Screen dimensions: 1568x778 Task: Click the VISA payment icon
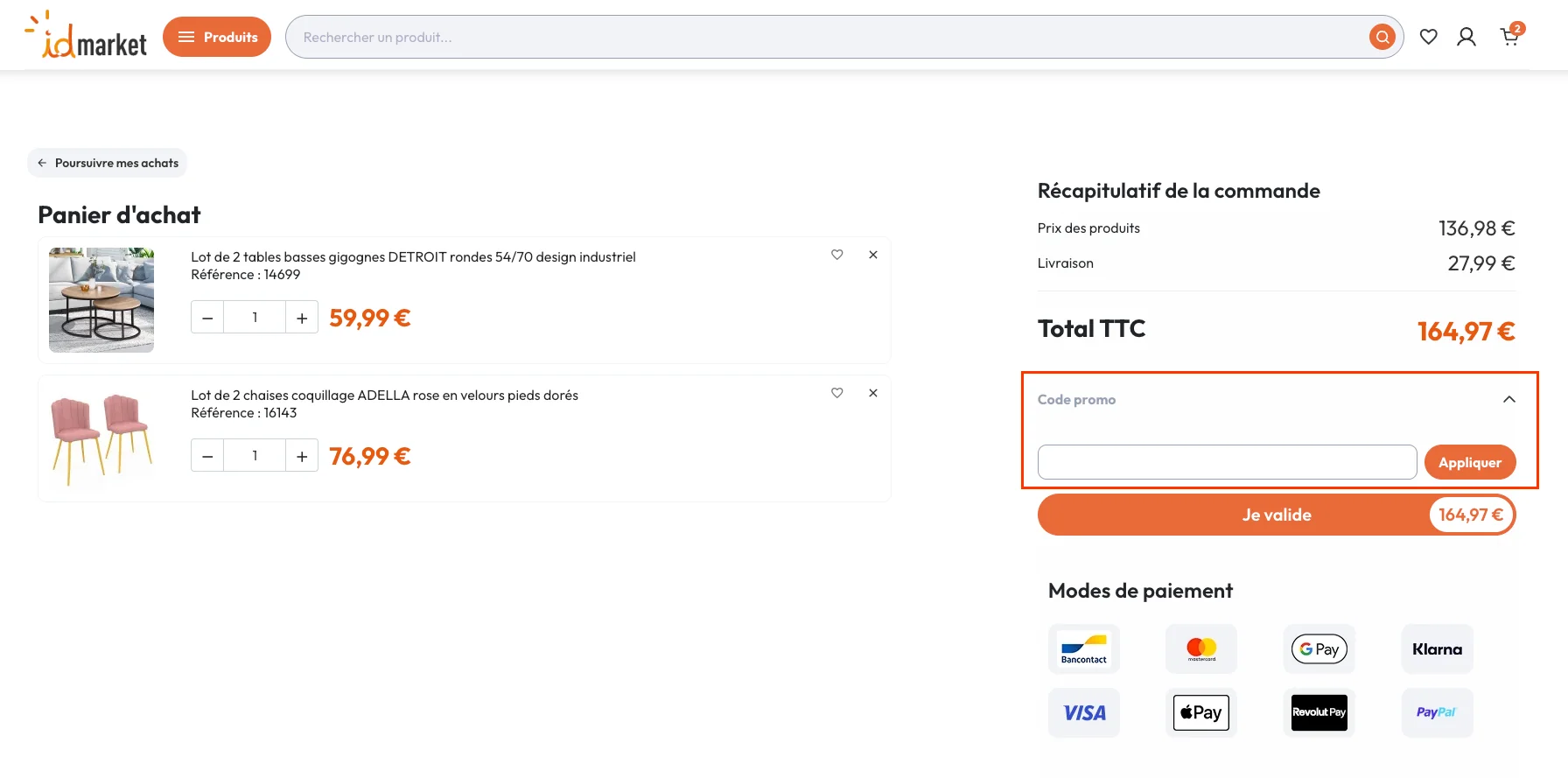[1084, 712]
